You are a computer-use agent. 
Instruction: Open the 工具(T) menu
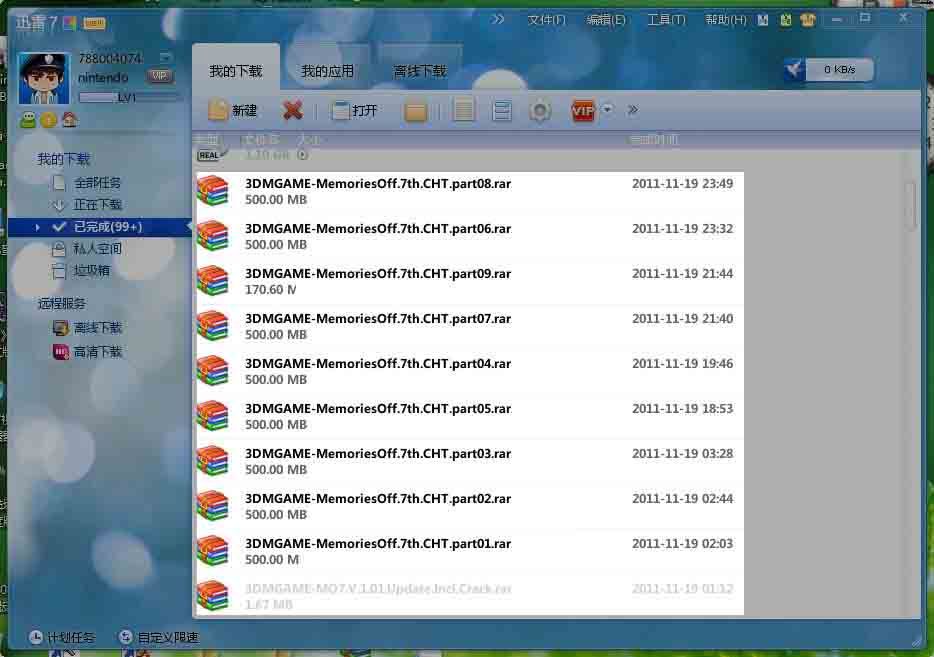(666, 20)
